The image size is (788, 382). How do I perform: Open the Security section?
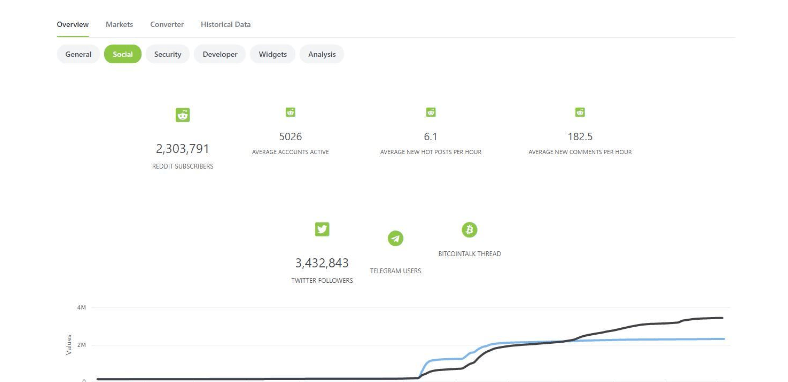click(x=167, y=54)
